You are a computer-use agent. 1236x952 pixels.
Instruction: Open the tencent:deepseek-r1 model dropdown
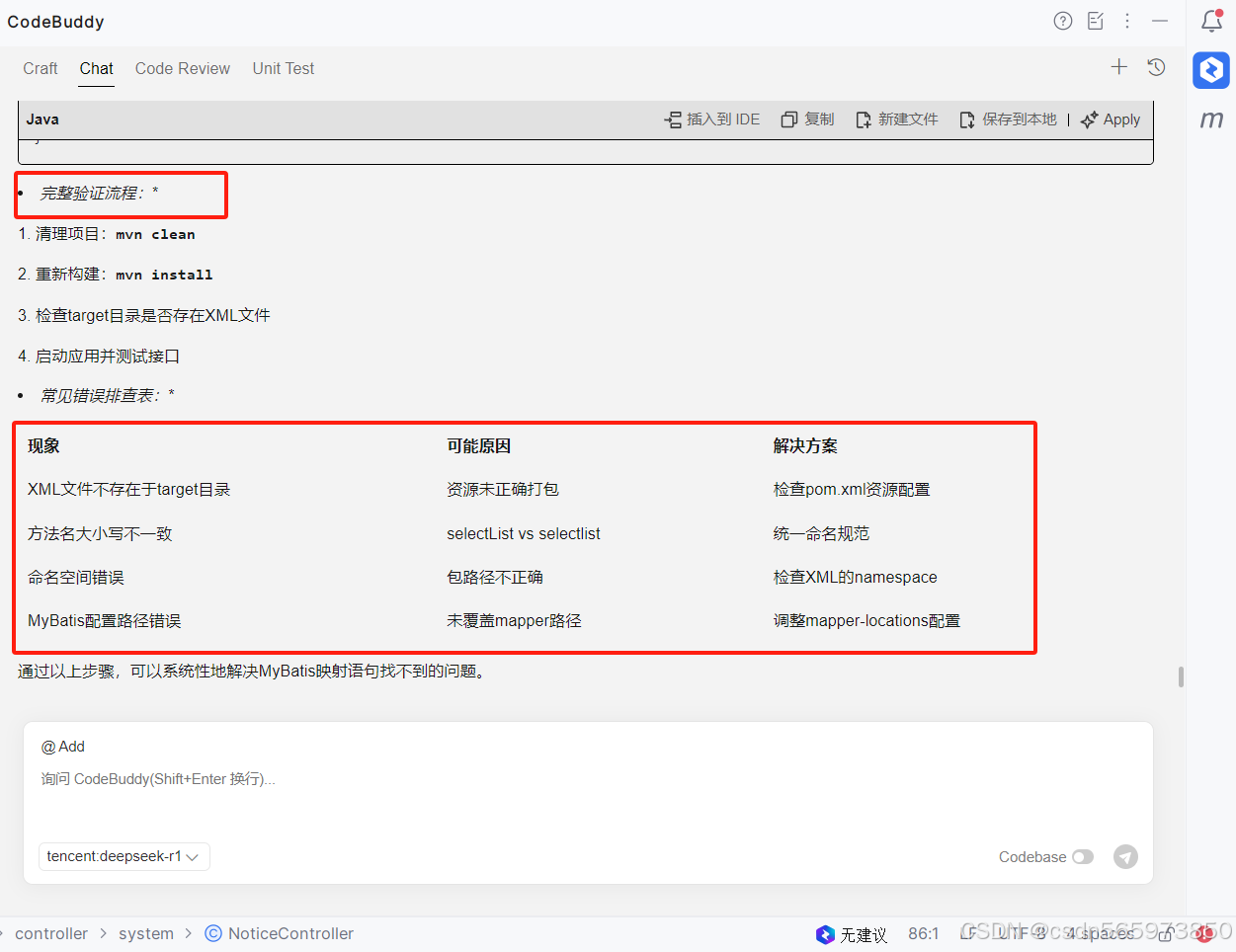click(124, 856)
